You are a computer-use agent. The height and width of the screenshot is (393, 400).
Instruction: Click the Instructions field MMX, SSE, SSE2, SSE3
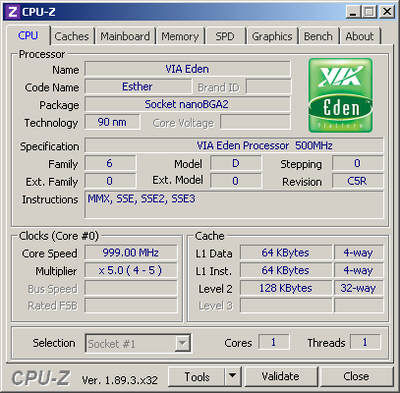click(x=234, y=205)
